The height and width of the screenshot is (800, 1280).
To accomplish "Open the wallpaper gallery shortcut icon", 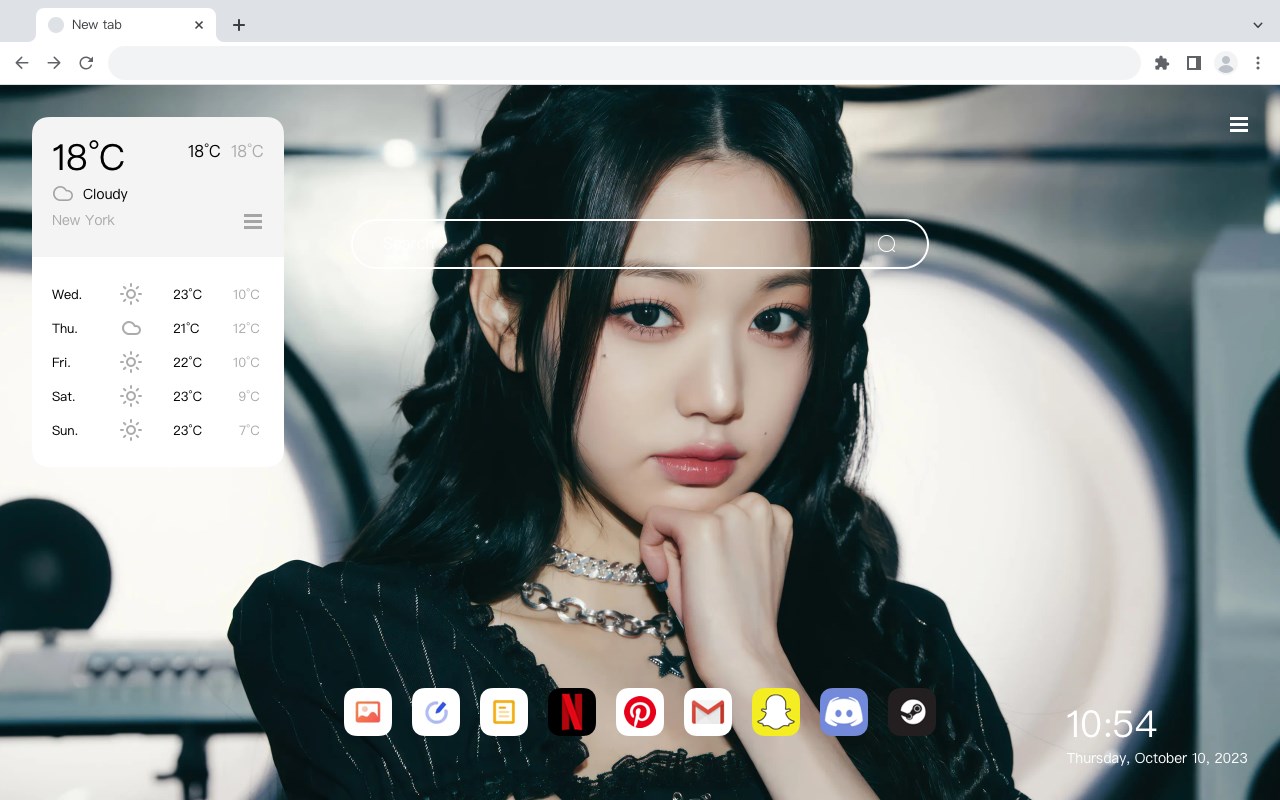I will pos(368,712).
